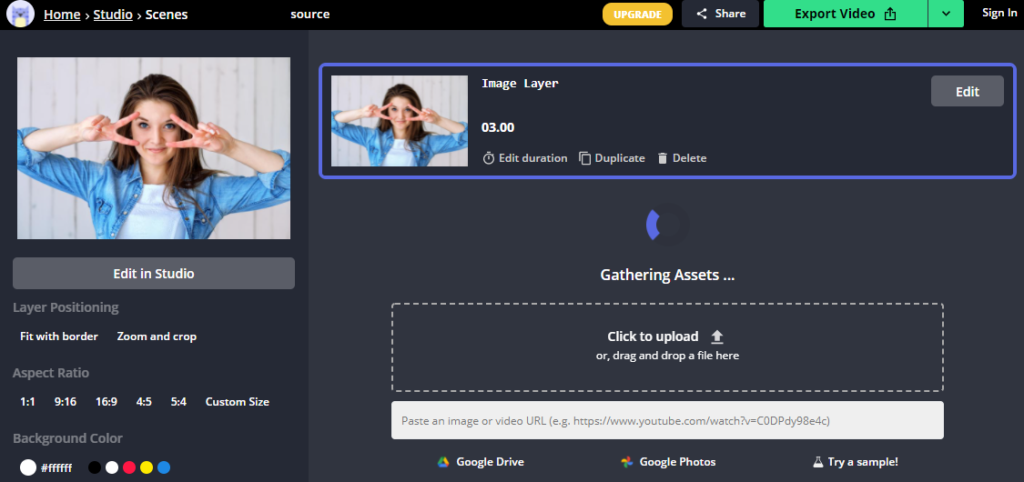Viewport: 1024px width, 482px height.
Task: Click the flask icon by Try a sample
Action: coord(818,462)
